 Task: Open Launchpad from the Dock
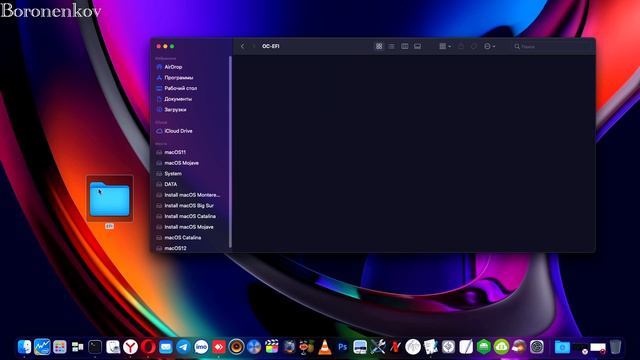(60, 347)
